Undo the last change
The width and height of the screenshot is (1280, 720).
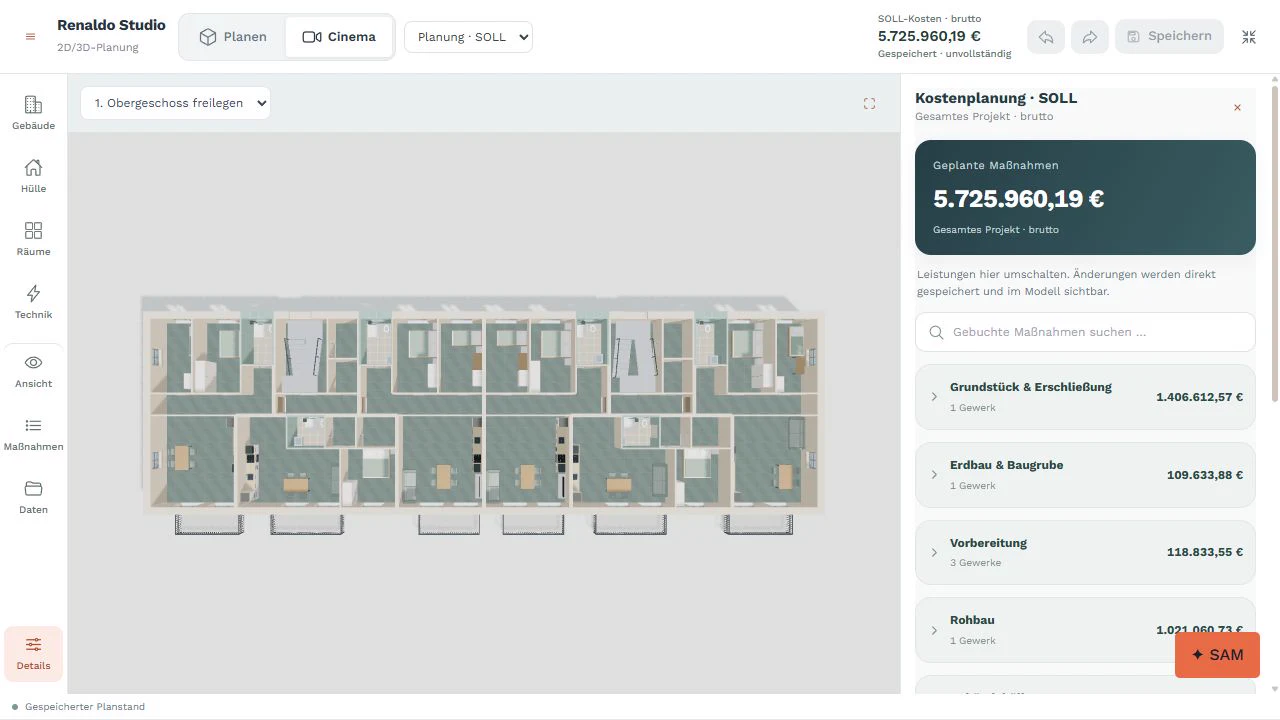coord(1046,37)
